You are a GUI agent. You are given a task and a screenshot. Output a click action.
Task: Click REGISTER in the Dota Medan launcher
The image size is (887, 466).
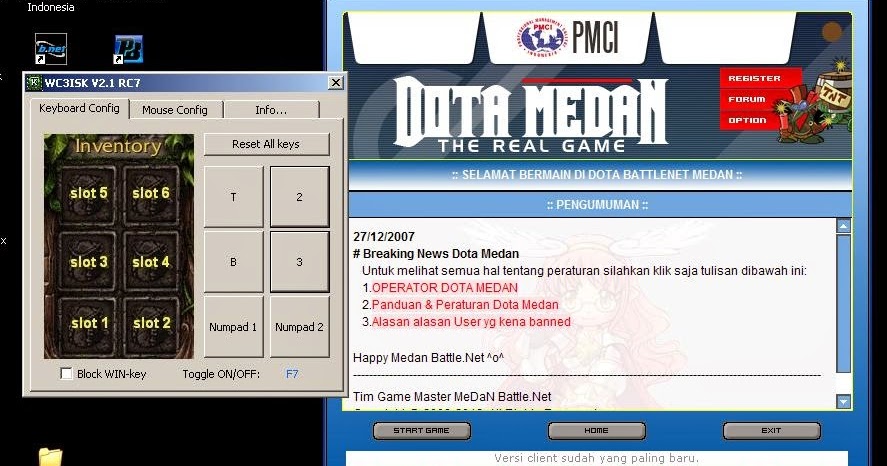pos(755,79)
